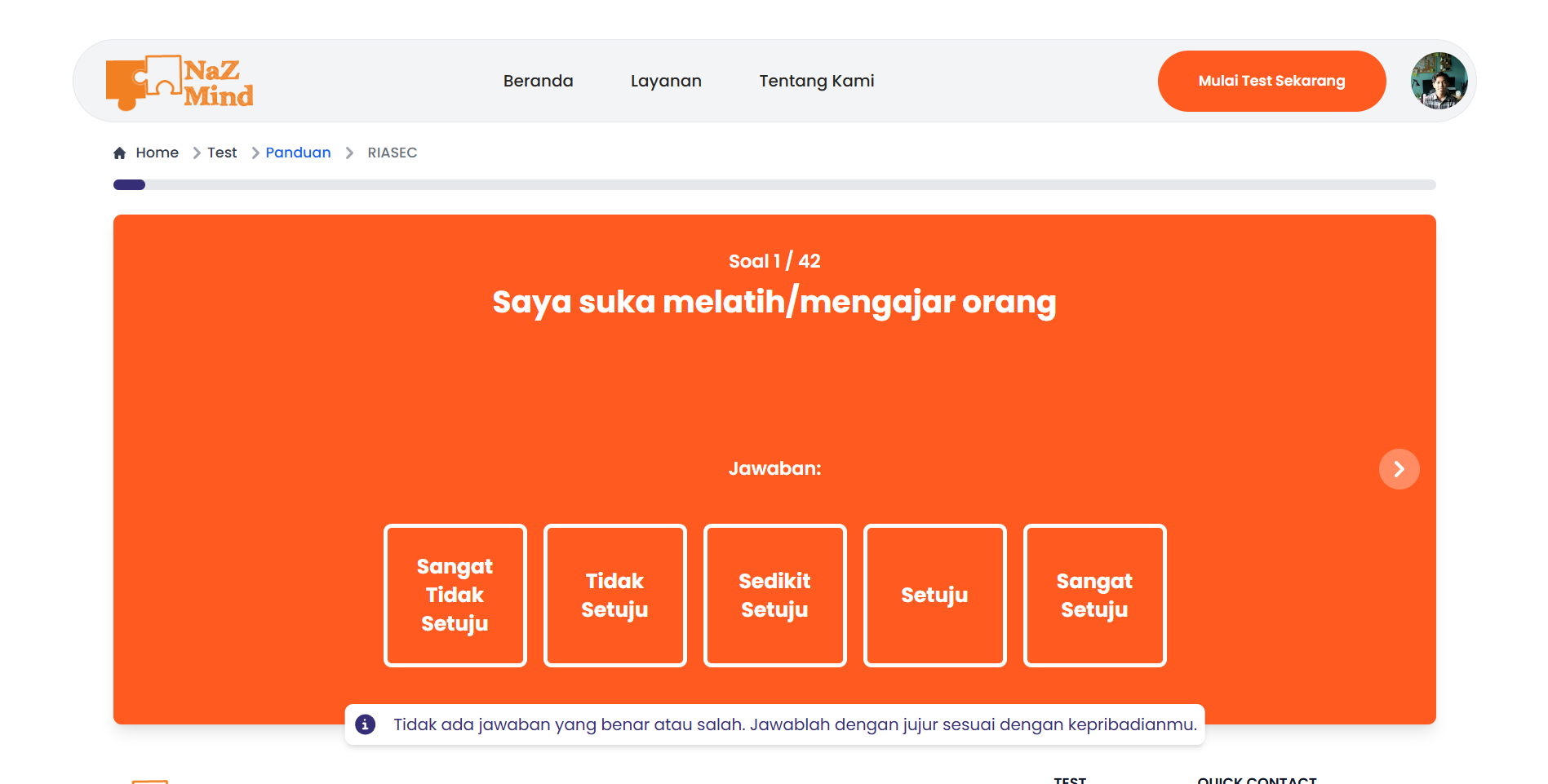This screenshot has height=784, width=1548.
Task: Open the Tentang Kami page
Action: (816, 81)
